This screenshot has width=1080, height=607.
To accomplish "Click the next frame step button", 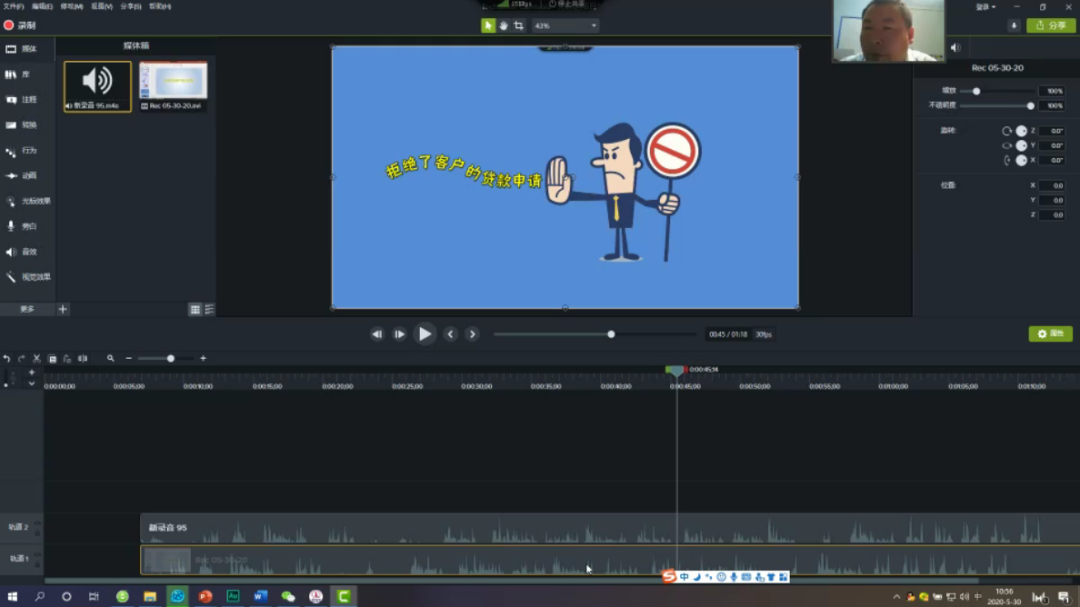I will tap(399, 334).
